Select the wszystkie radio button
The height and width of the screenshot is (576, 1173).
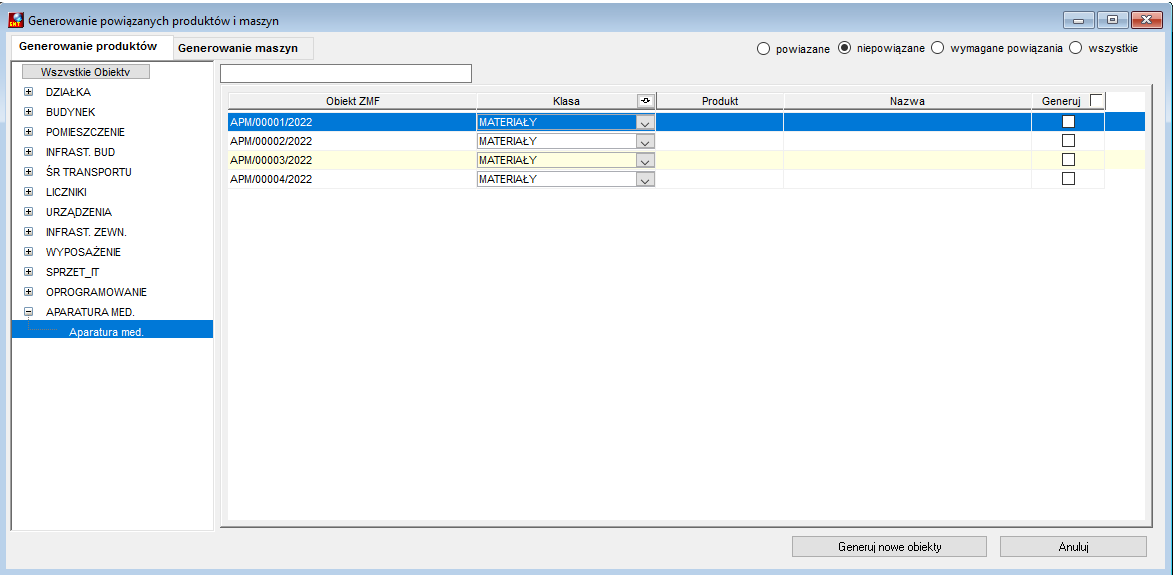point(1076,49)
